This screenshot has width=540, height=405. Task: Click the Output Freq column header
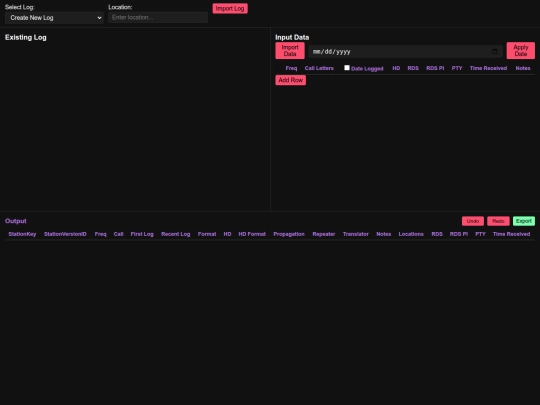coord(100,234)
